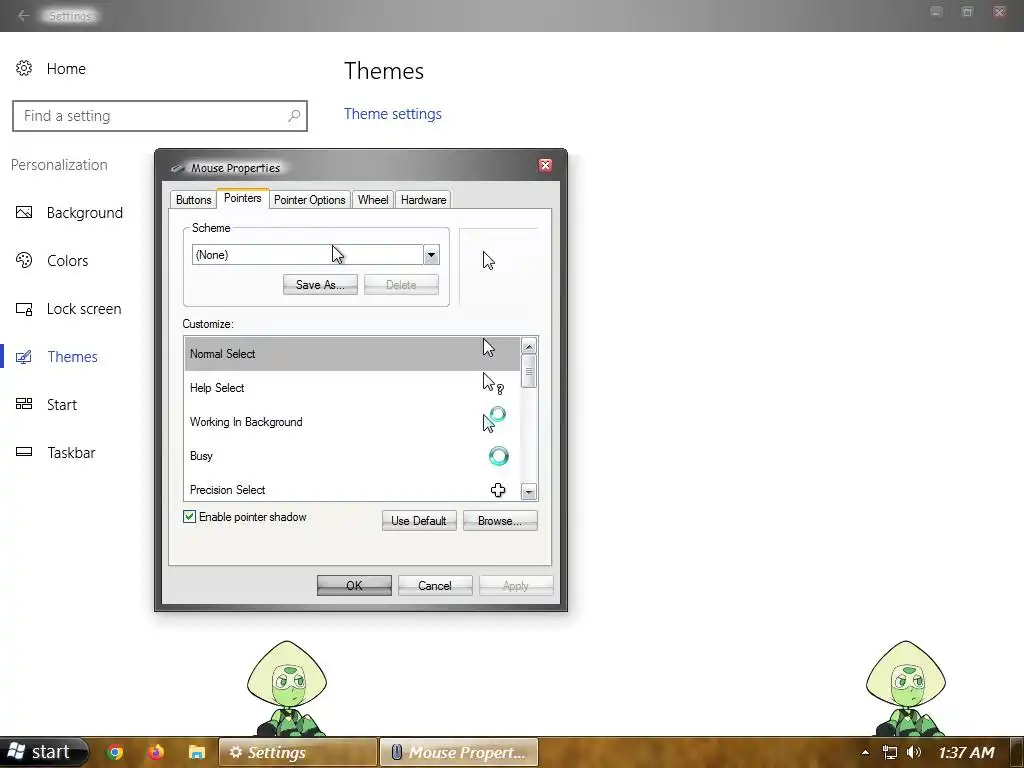This screenshot has width=1024, height=768.
Task: Select the Normal Select row
Action: [352, 354]
